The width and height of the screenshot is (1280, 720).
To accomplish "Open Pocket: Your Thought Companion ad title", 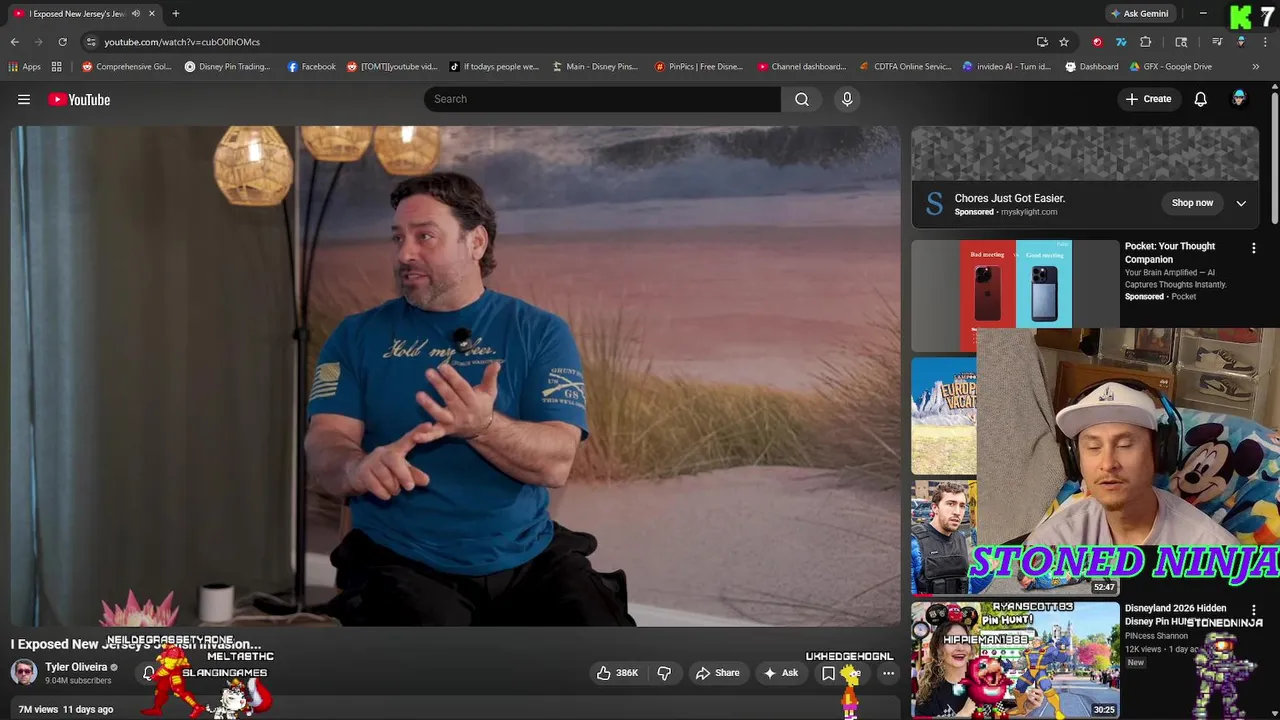I will tap(1170, 252).
